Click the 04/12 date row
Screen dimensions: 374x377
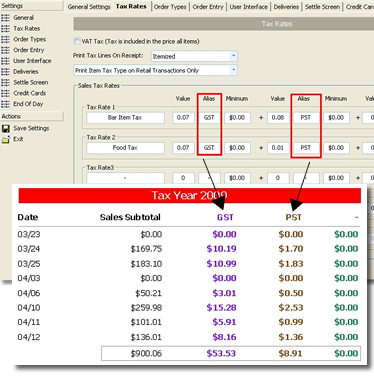29,337
